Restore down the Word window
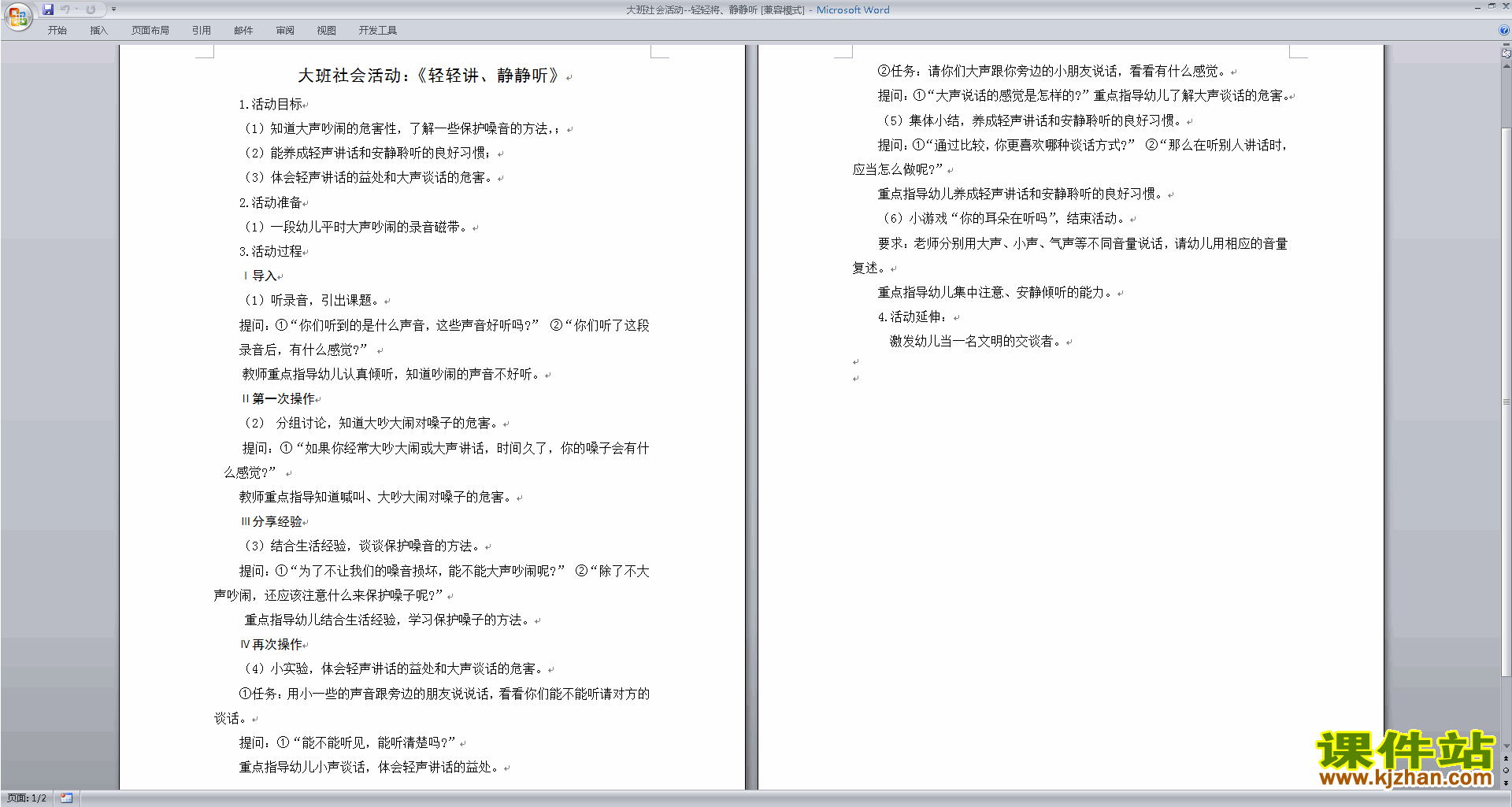The image size is (1512, 807). click(x=1492, y=7)
